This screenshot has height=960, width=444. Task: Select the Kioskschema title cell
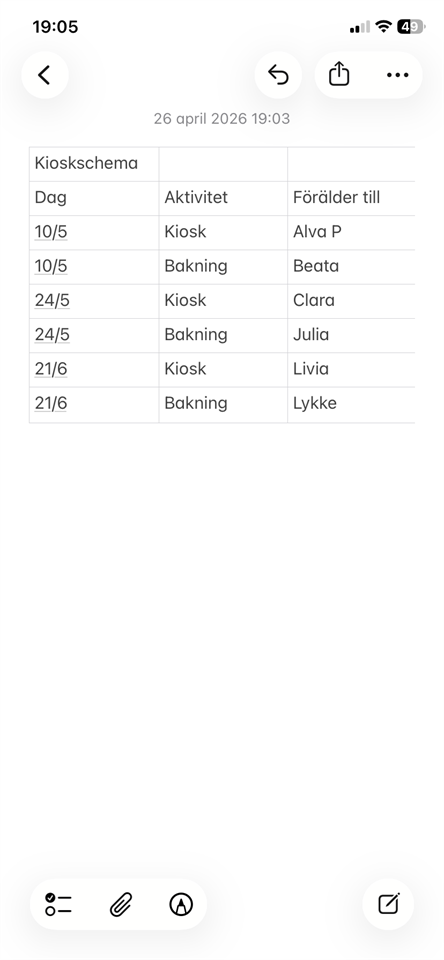click(x=94, y=164)
